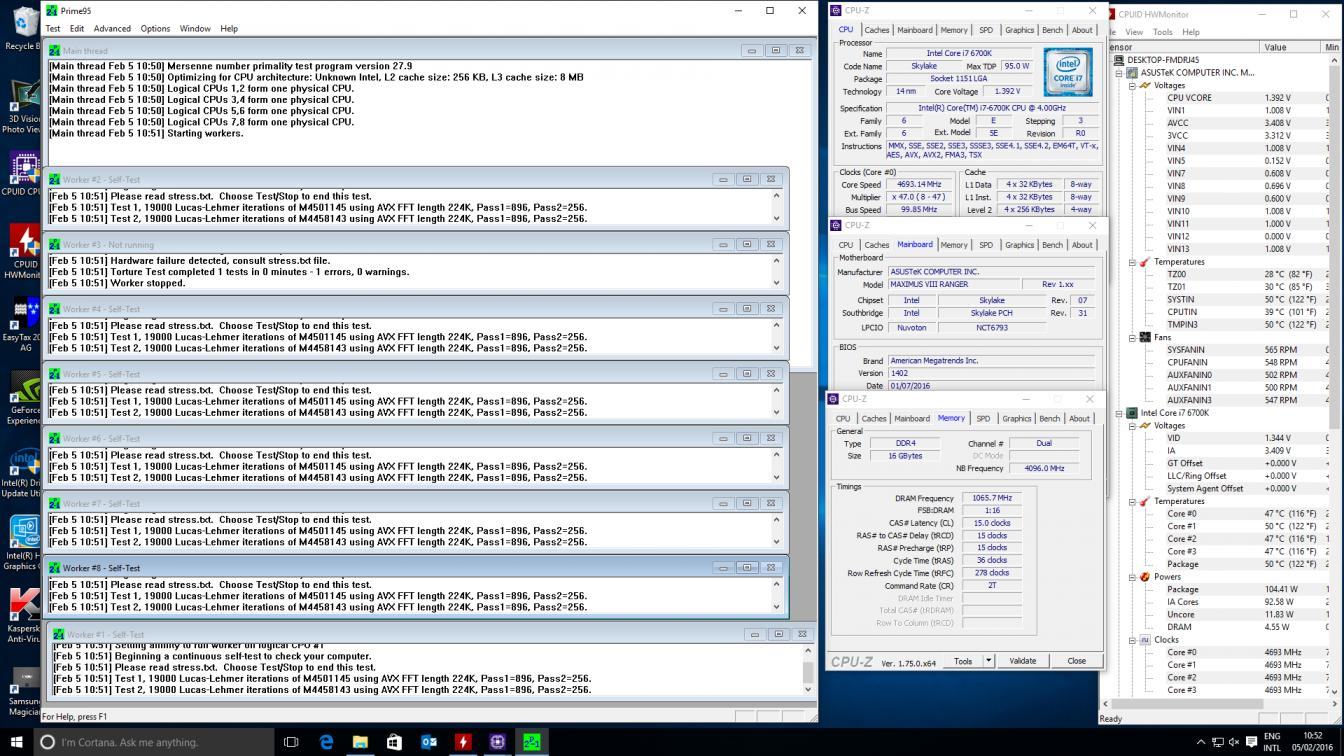Minimize the Worker #8 - Self-Test window
1344x756 pixels.
[723, 568]
